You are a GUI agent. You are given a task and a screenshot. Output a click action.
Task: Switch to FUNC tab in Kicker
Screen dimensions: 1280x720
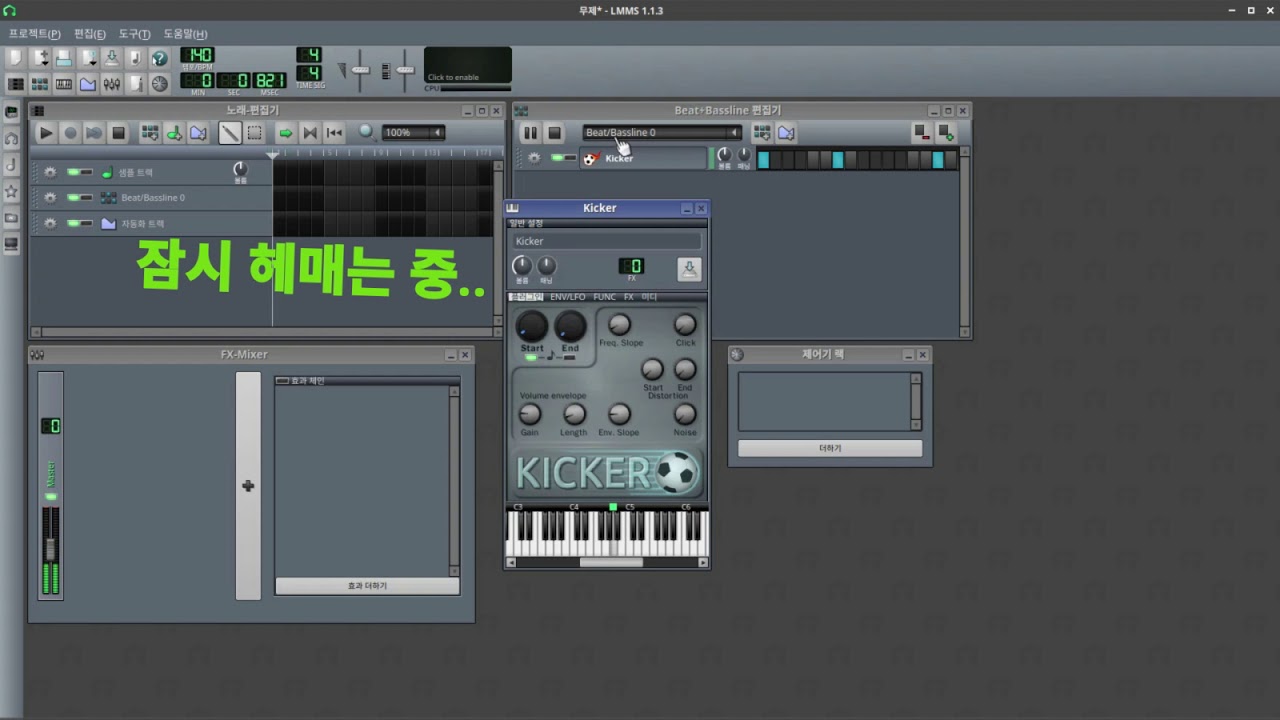pos(604,297)
